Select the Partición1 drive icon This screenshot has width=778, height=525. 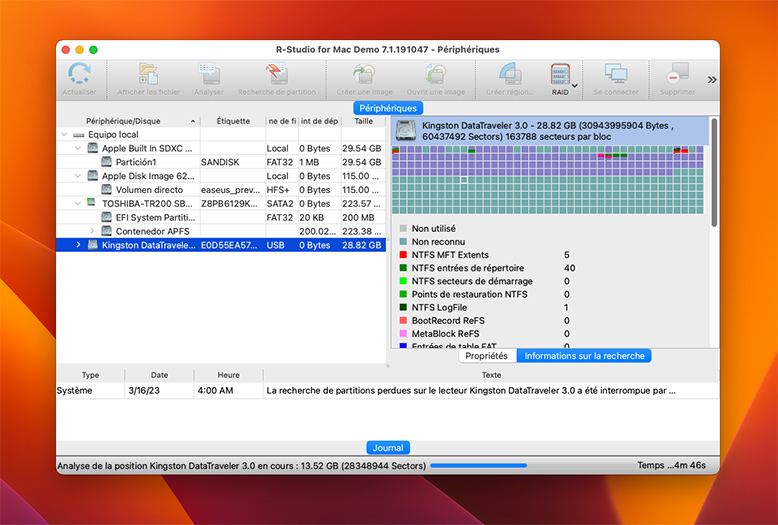(106, 162)
